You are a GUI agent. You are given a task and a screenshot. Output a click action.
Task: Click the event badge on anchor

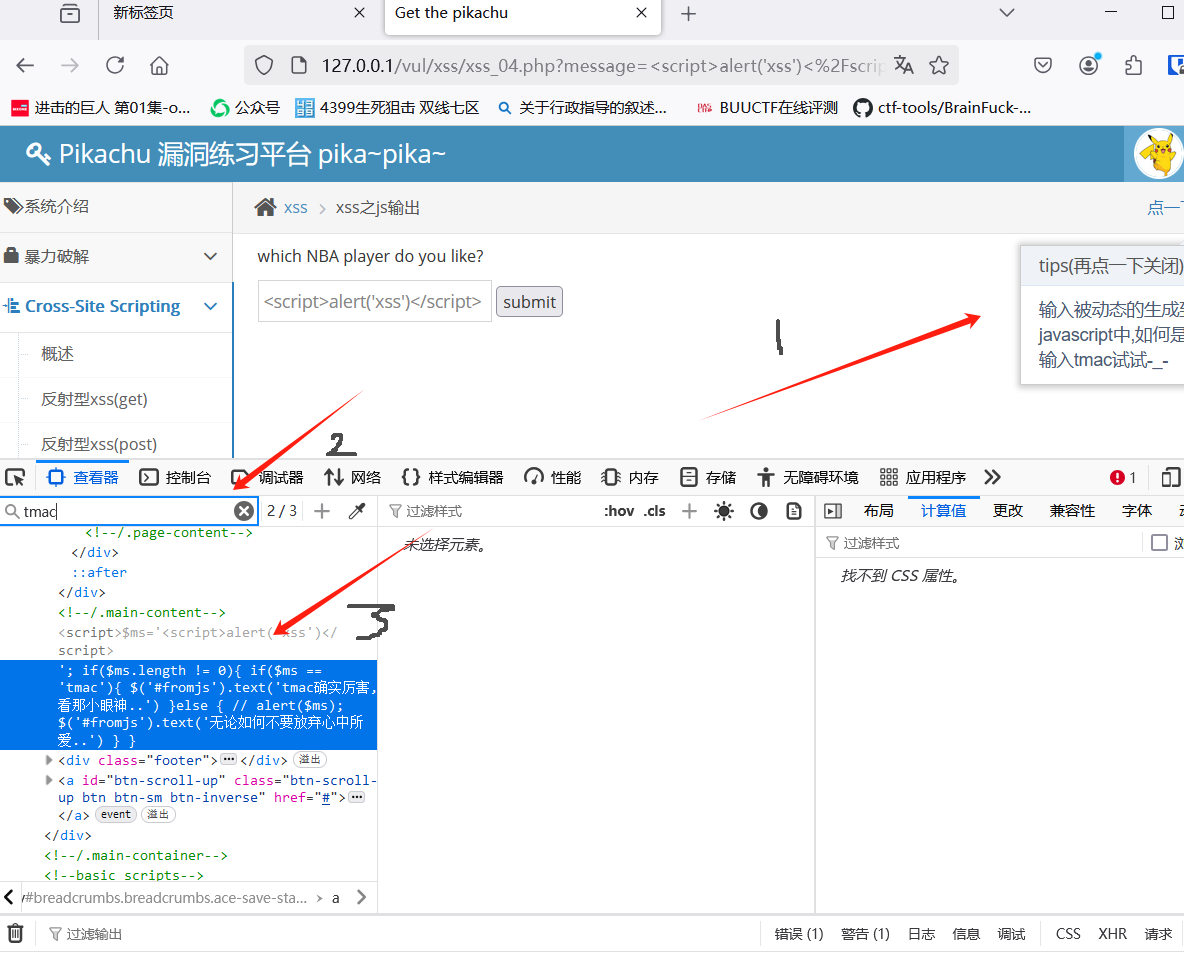point(116,815)
